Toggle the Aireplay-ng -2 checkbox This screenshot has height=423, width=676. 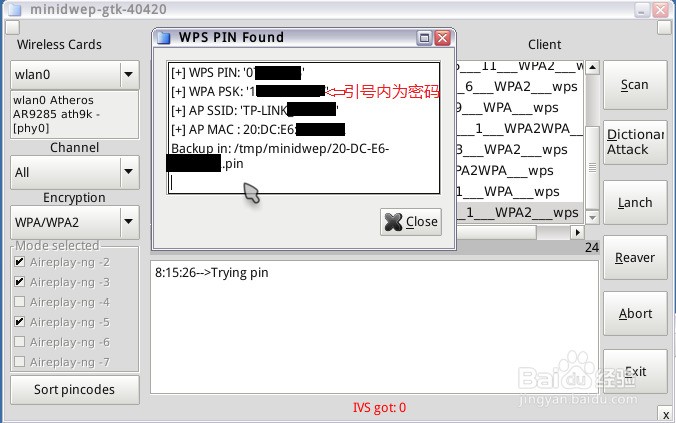point(19,262)
